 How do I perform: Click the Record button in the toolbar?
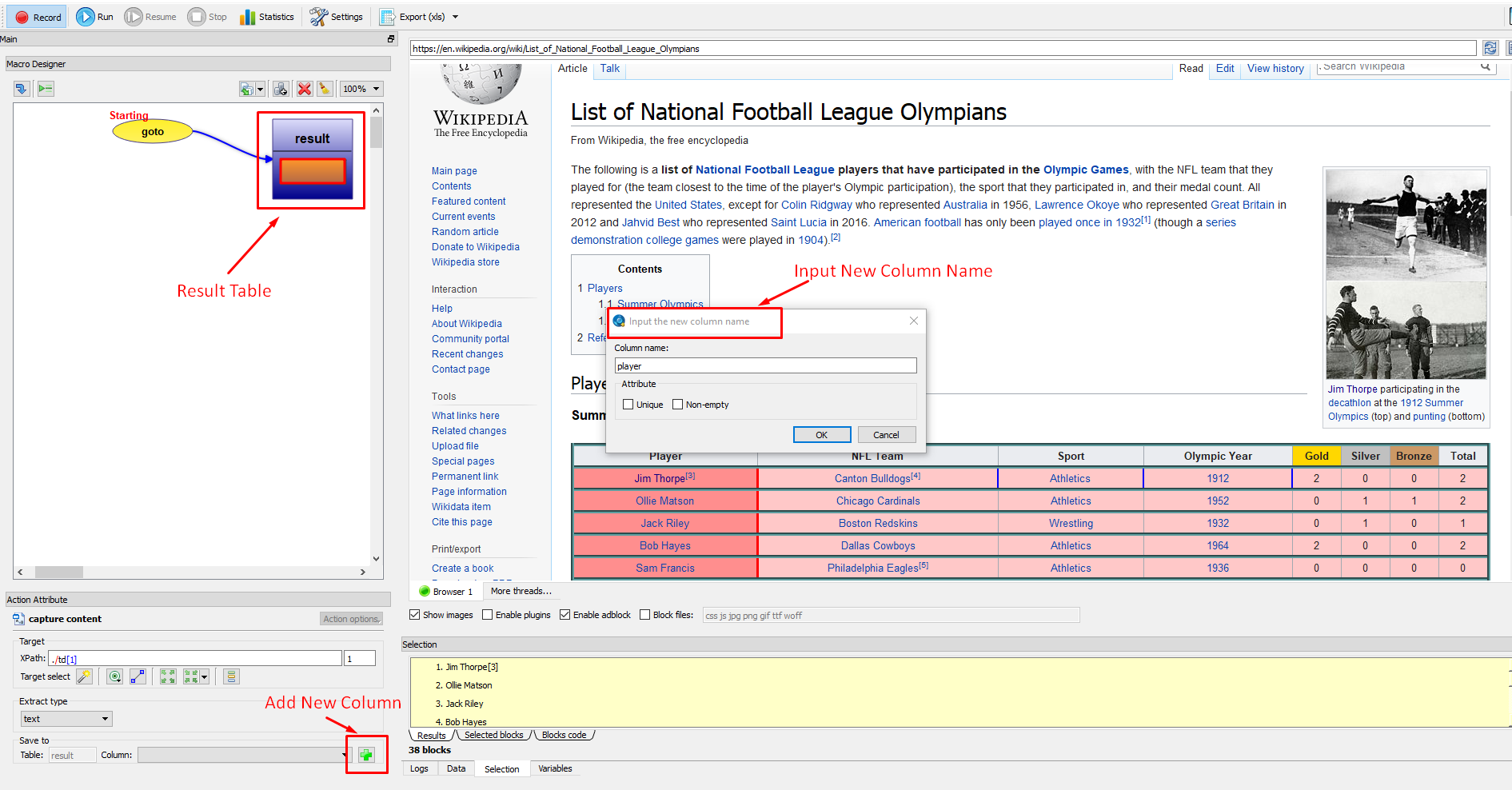click(x=38, y=17)
